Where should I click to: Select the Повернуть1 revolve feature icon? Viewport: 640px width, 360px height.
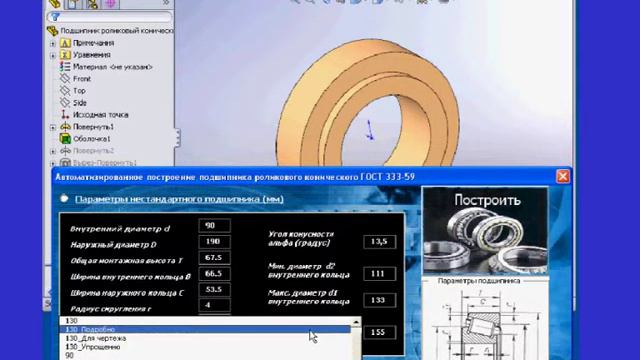[65, 127]
